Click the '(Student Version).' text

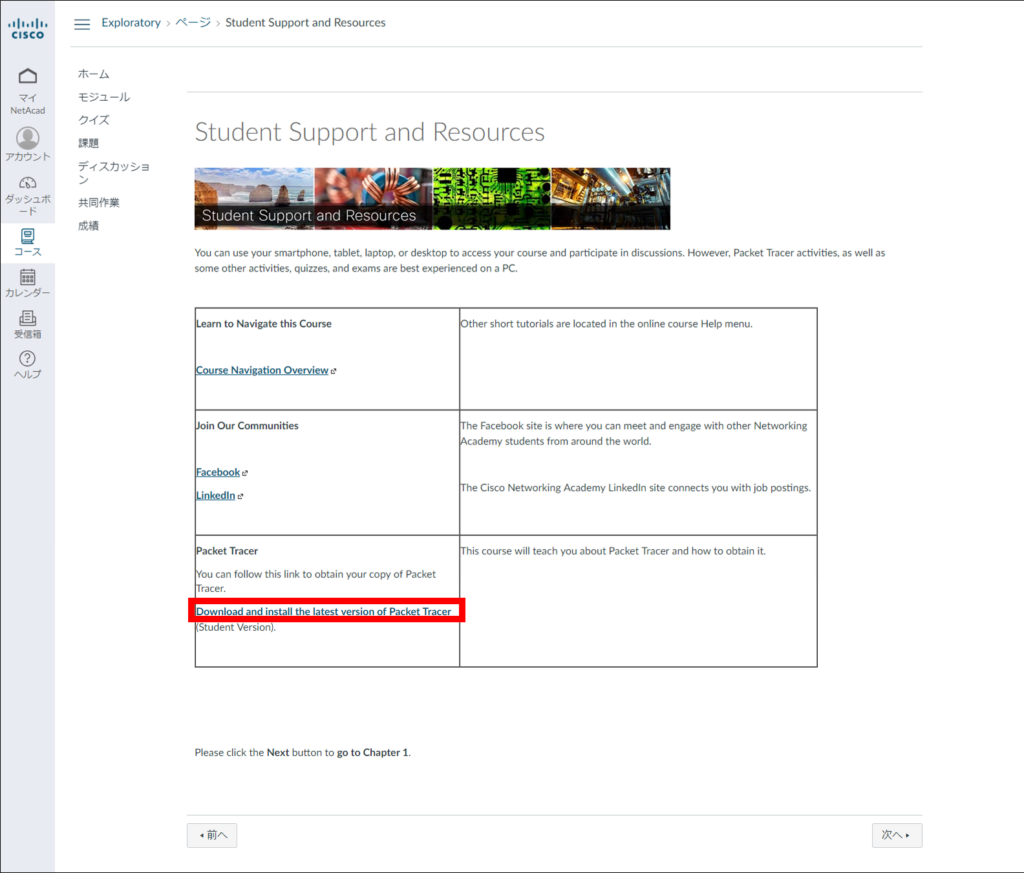tap(236, 627)
